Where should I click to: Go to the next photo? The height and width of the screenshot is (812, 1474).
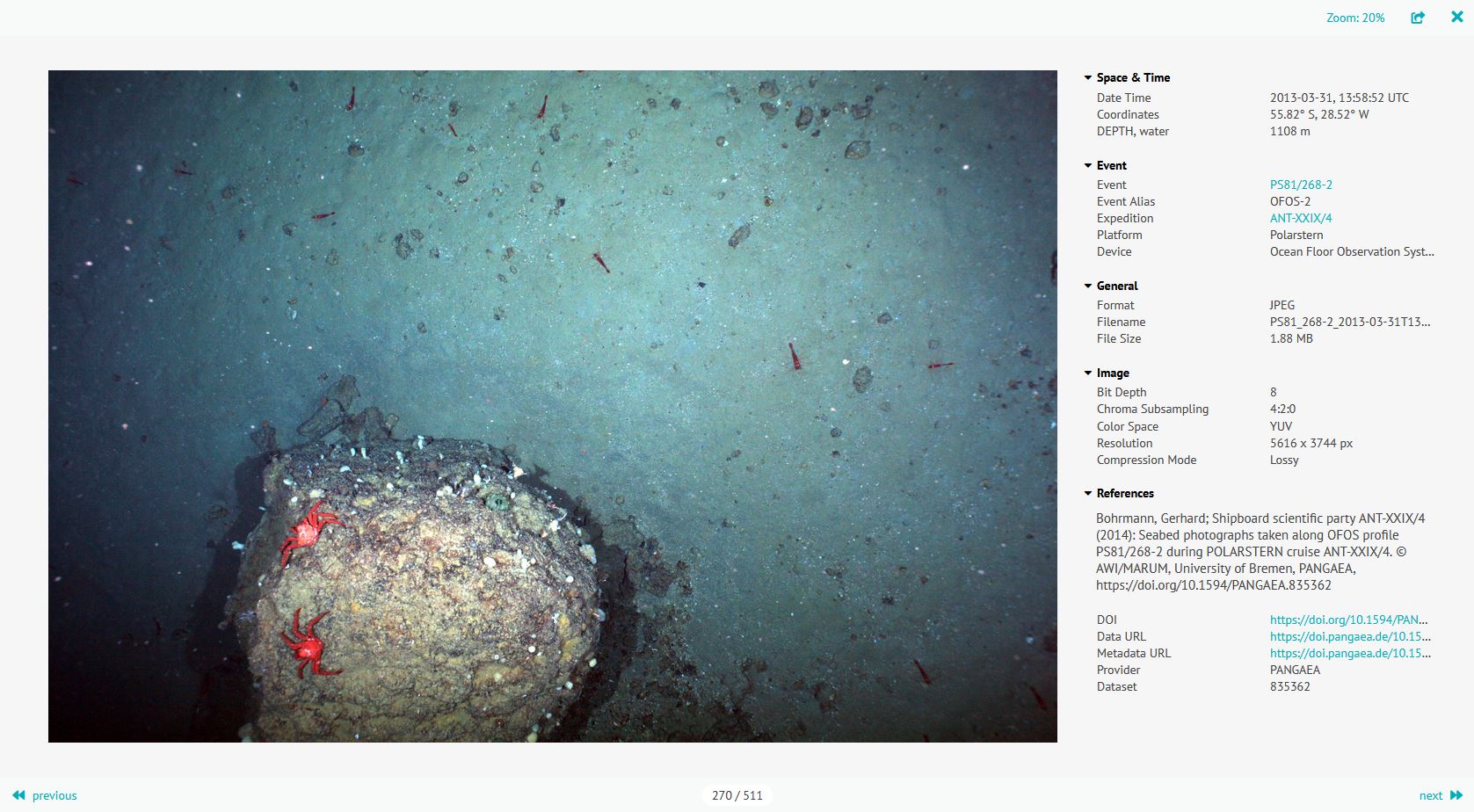point(1433,794)
